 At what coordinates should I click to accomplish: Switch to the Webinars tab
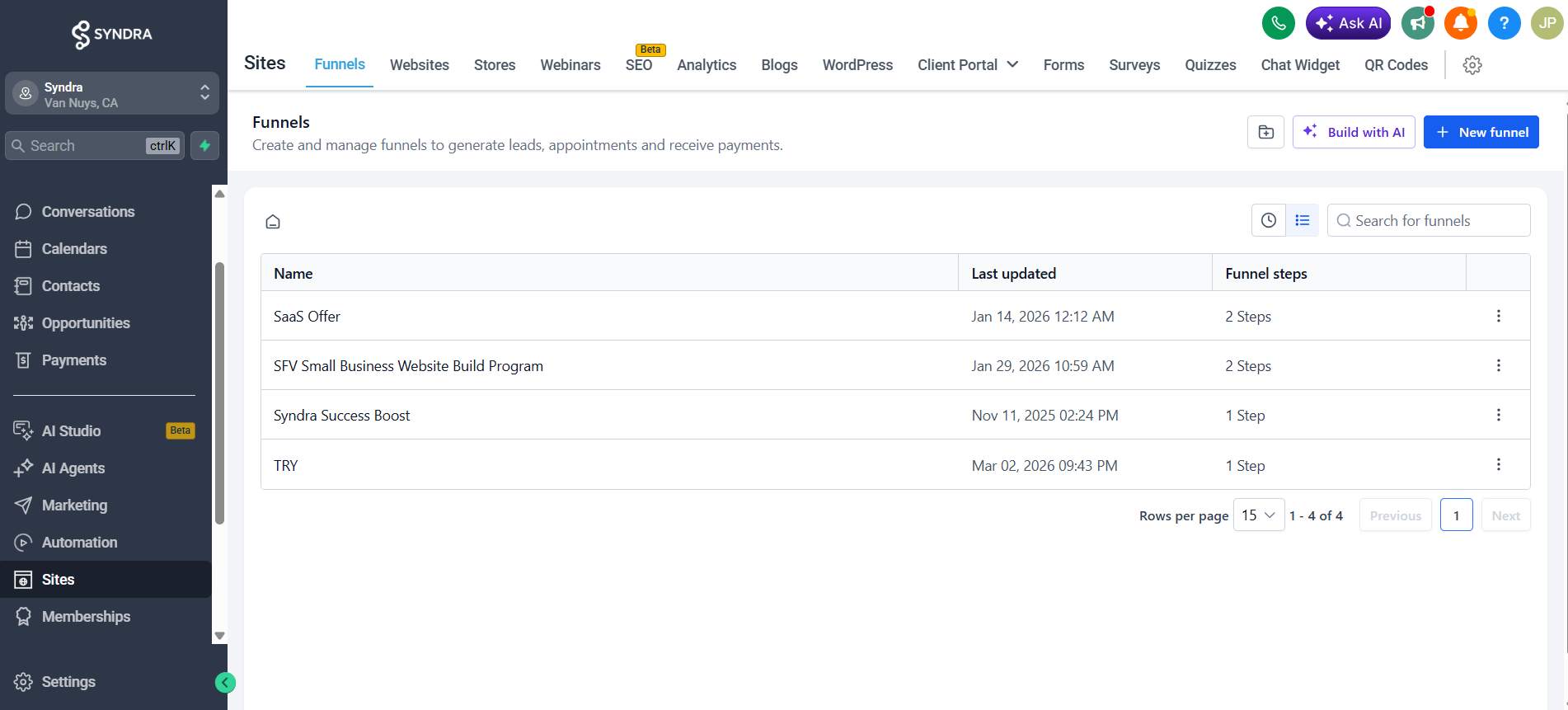(570, 65)
